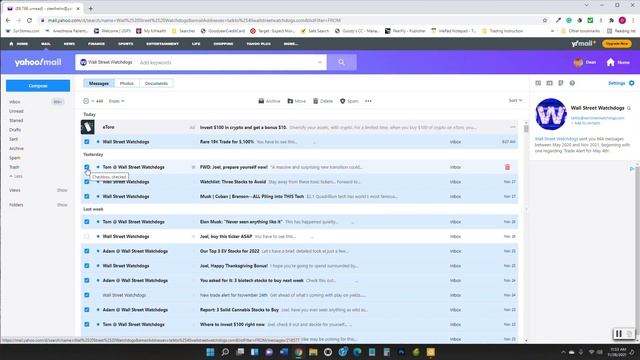Uncheck the Report: 3 Solid Cannabis Stocks checkbox
This screenshot has width=640, height=360.
click(x=87, y=310)
